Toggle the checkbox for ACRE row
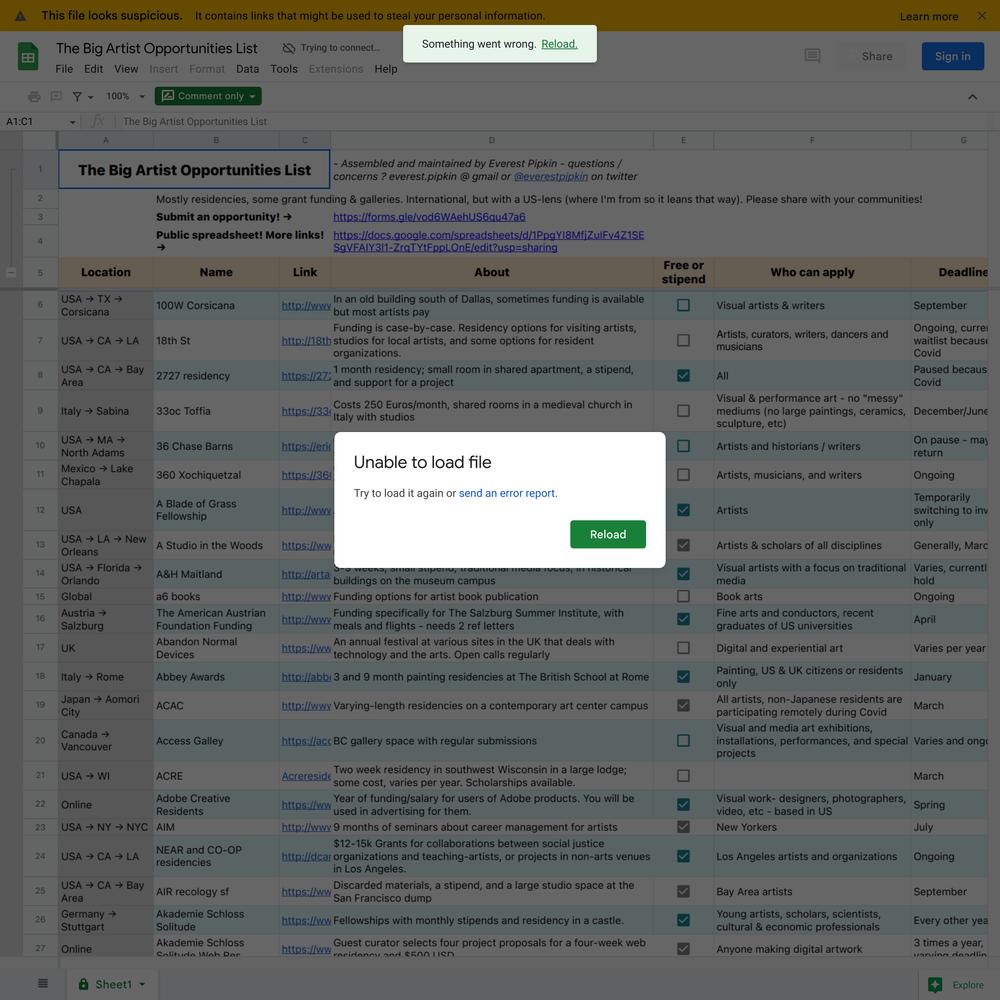 (683, 776)
